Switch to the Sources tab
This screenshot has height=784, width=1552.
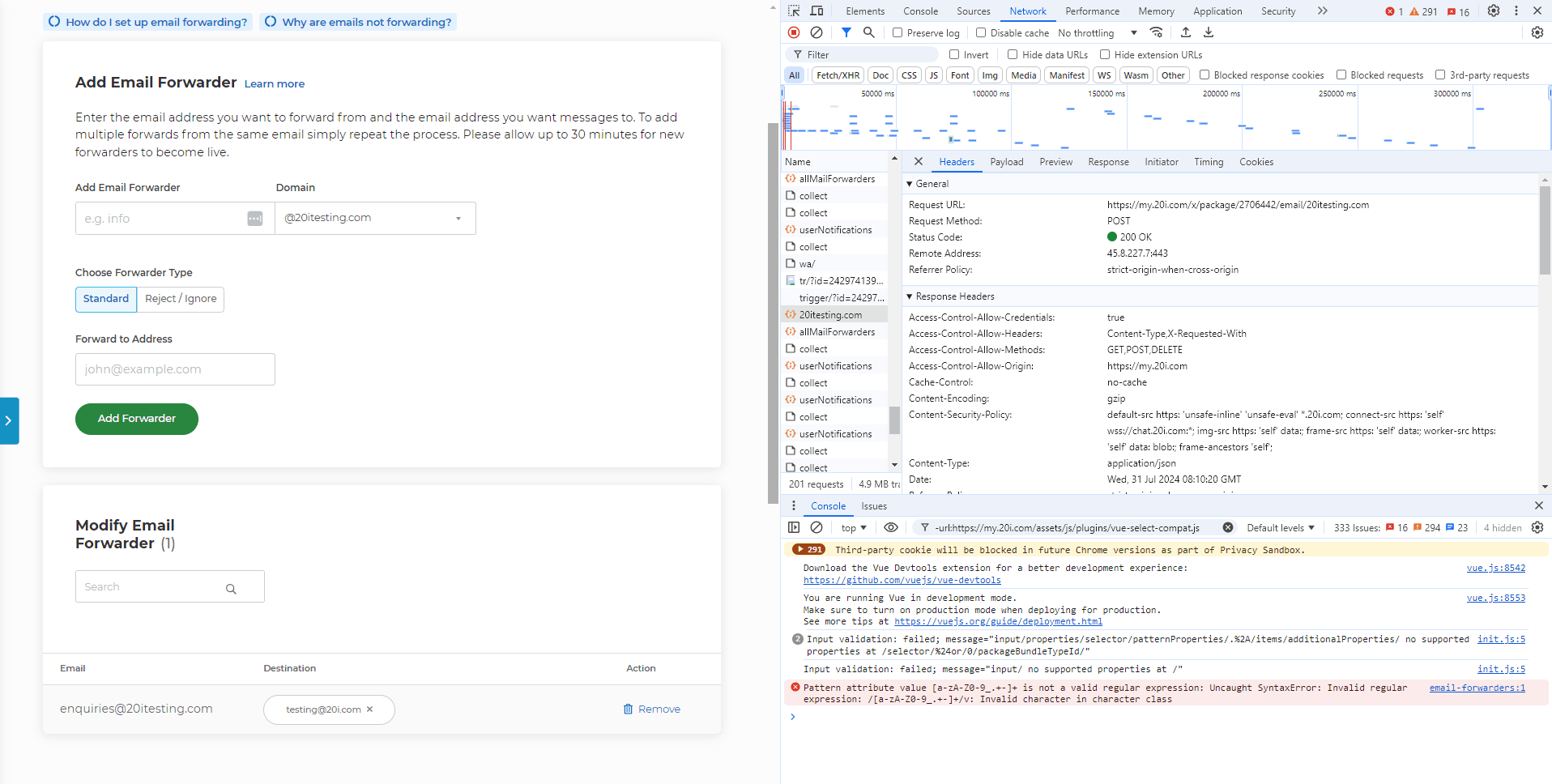click(x=973, y=11)
